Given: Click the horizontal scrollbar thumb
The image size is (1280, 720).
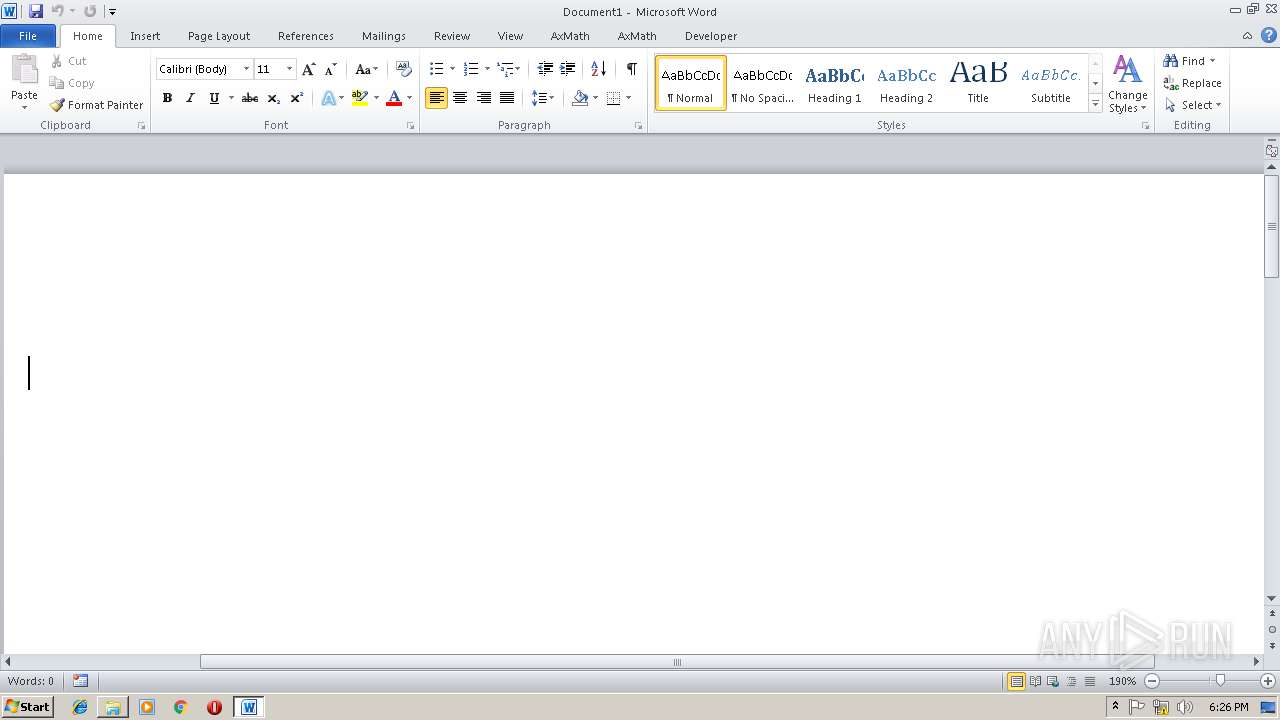Looking at the screenshot, I should click(677, 662).
